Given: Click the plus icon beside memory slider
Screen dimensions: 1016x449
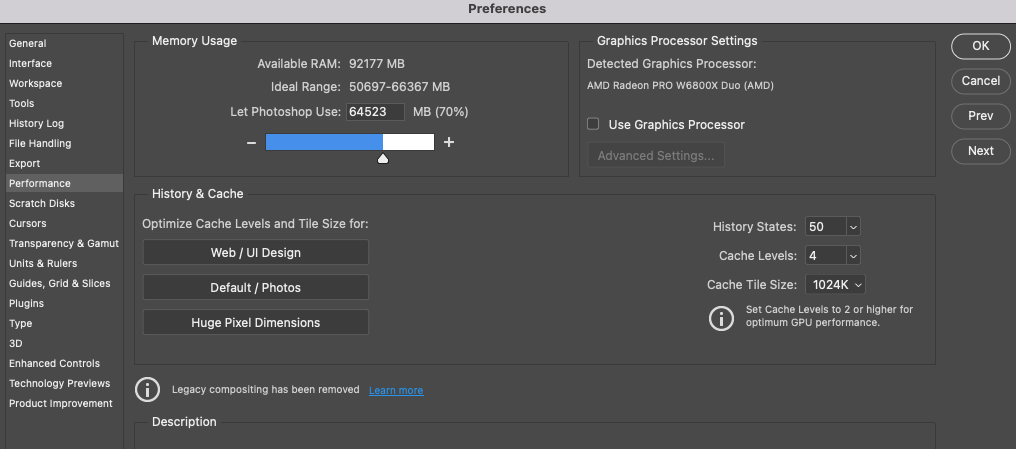Looking at the screenshot, I should 449,143.
